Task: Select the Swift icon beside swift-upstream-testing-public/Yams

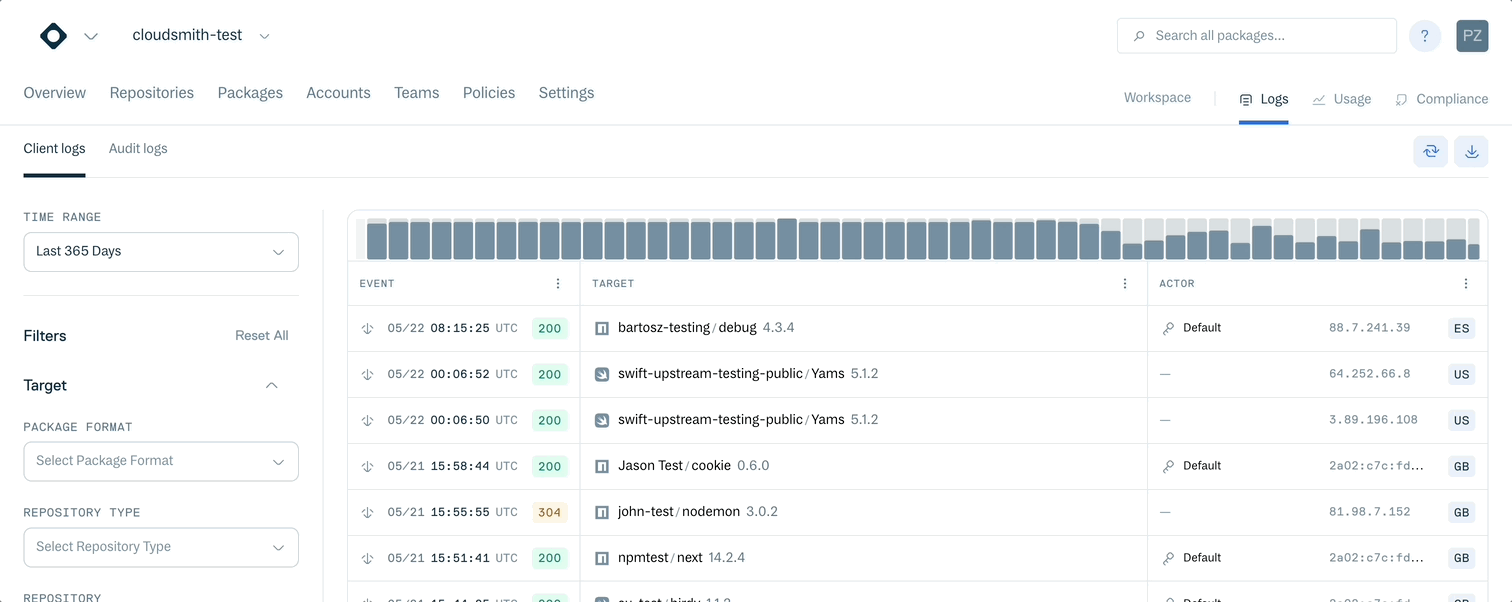Action: pyautogui.click(x=601, y=373)
